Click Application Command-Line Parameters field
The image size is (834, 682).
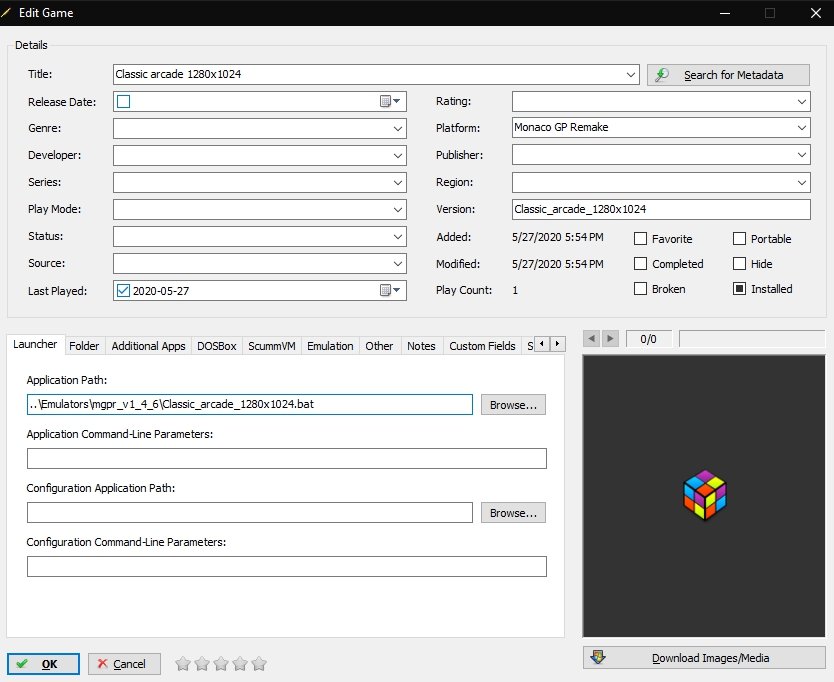point(287,459)
